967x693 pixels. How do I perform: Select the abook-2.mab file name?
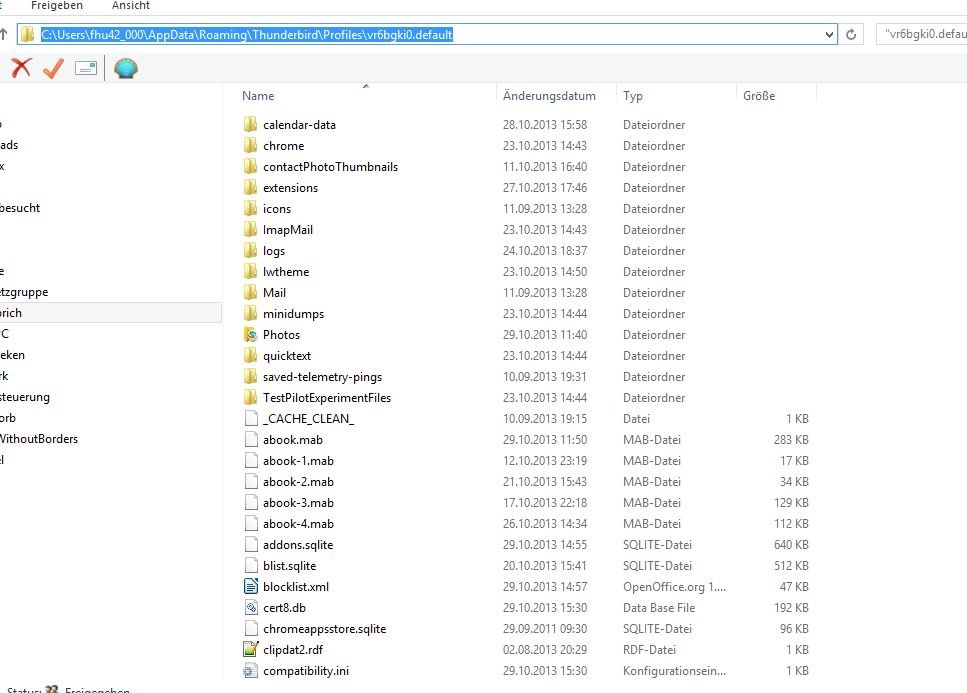(298, 482)
